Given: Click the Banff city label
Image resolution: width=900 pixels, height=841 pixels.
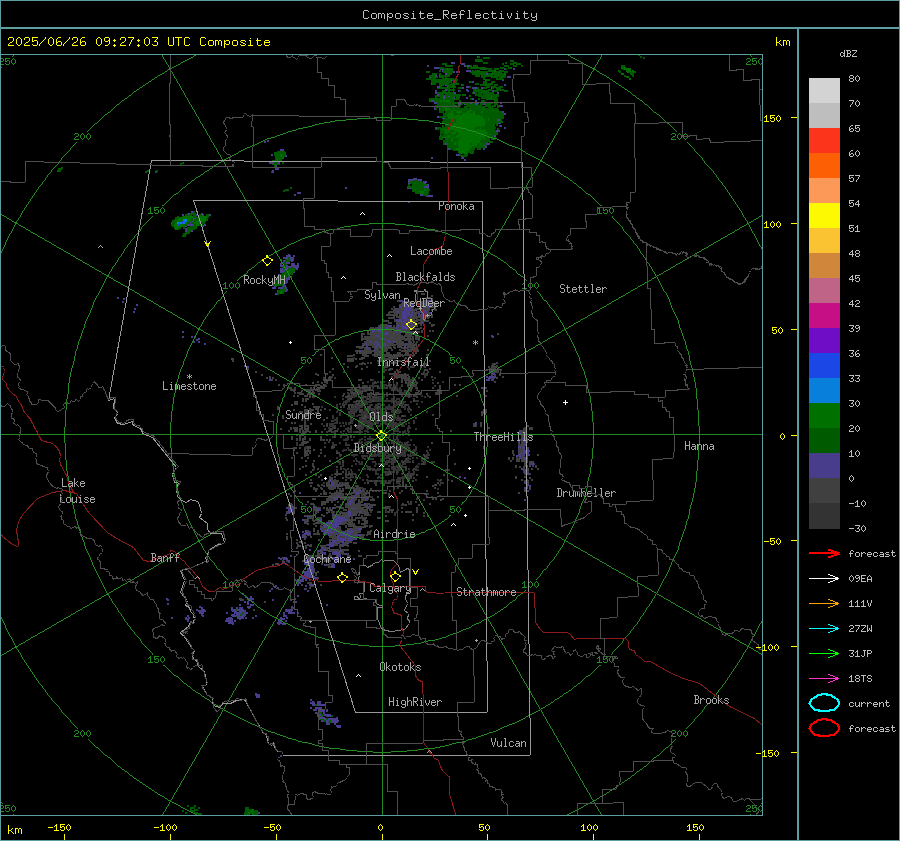Looking at the screenshot, I should coord(165,558).
